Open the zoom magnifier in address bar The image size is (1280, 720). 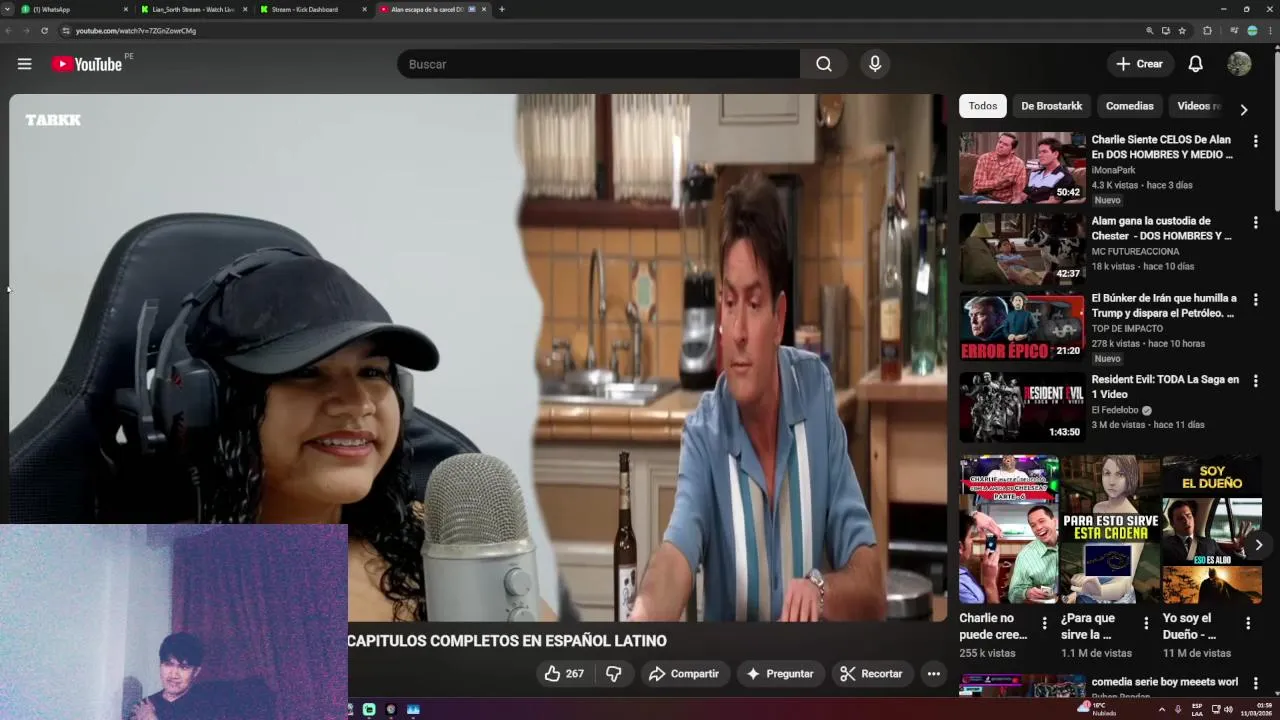1150,31
